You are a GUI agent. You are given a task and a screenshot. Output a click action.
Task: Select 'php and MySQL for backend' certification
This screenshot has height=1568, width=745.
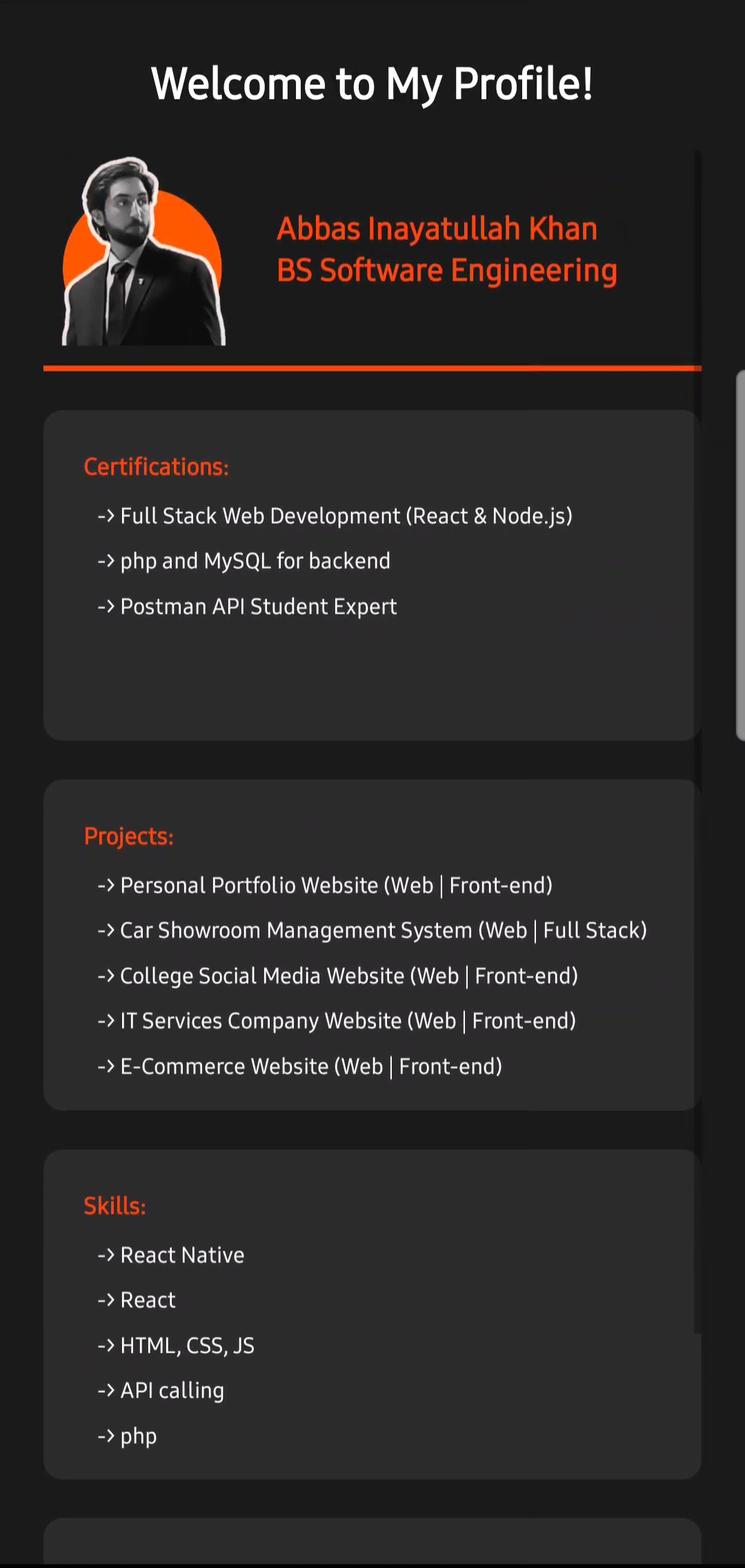click(255, 561)
